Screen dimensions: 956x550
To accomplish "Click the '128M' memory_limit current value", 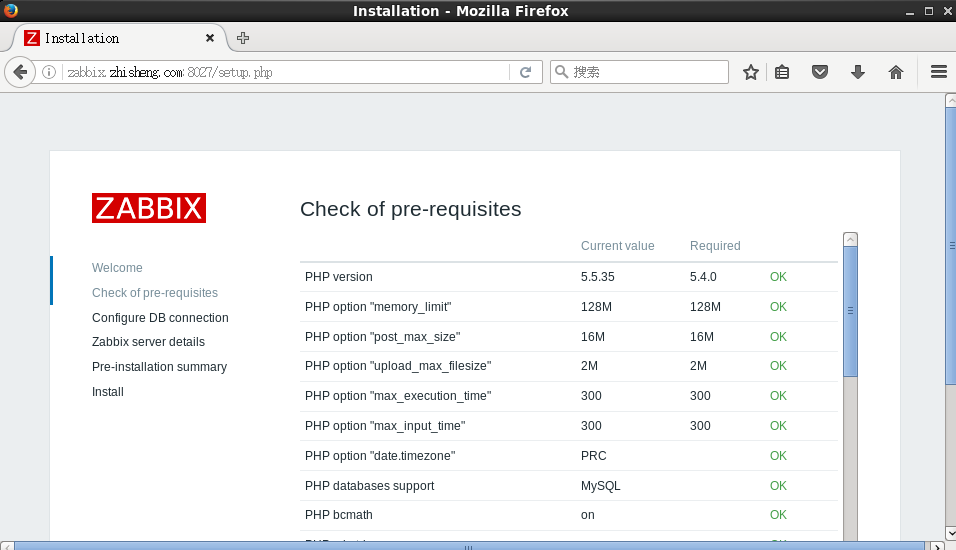I will (596, 307).
